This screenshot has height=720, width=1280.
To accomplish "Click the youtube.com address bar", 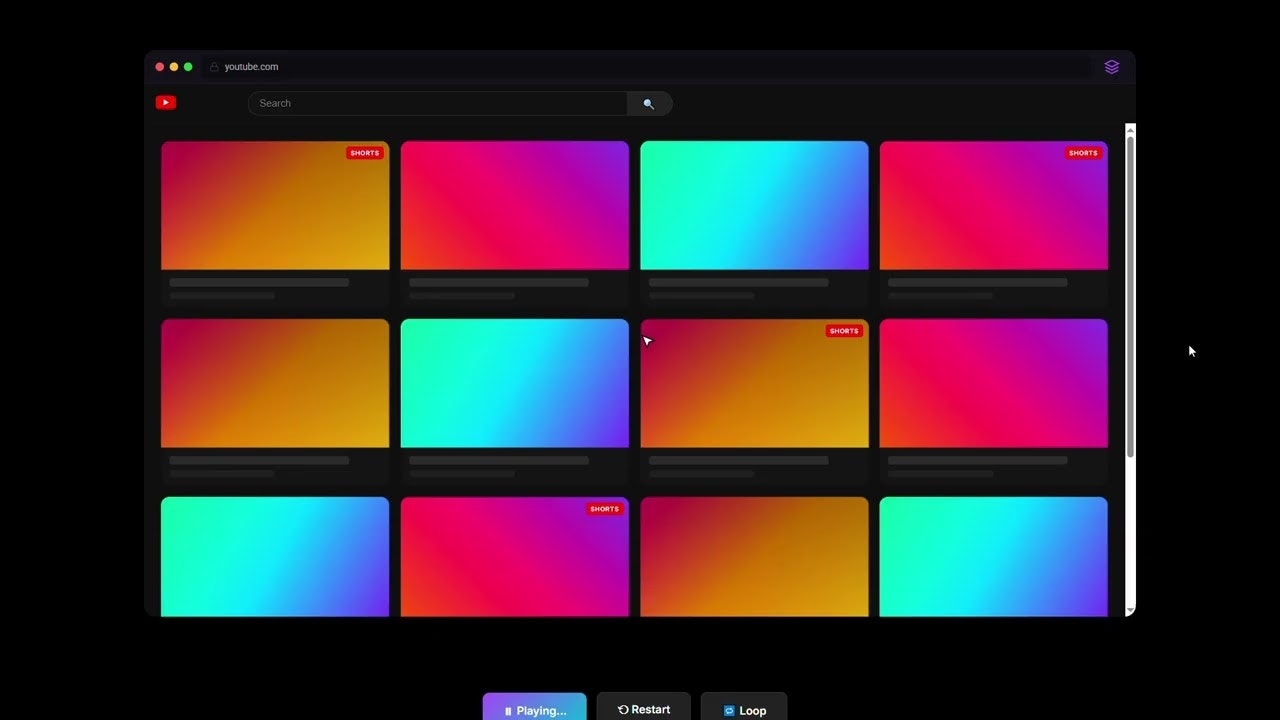I will [x=251, y=66].
